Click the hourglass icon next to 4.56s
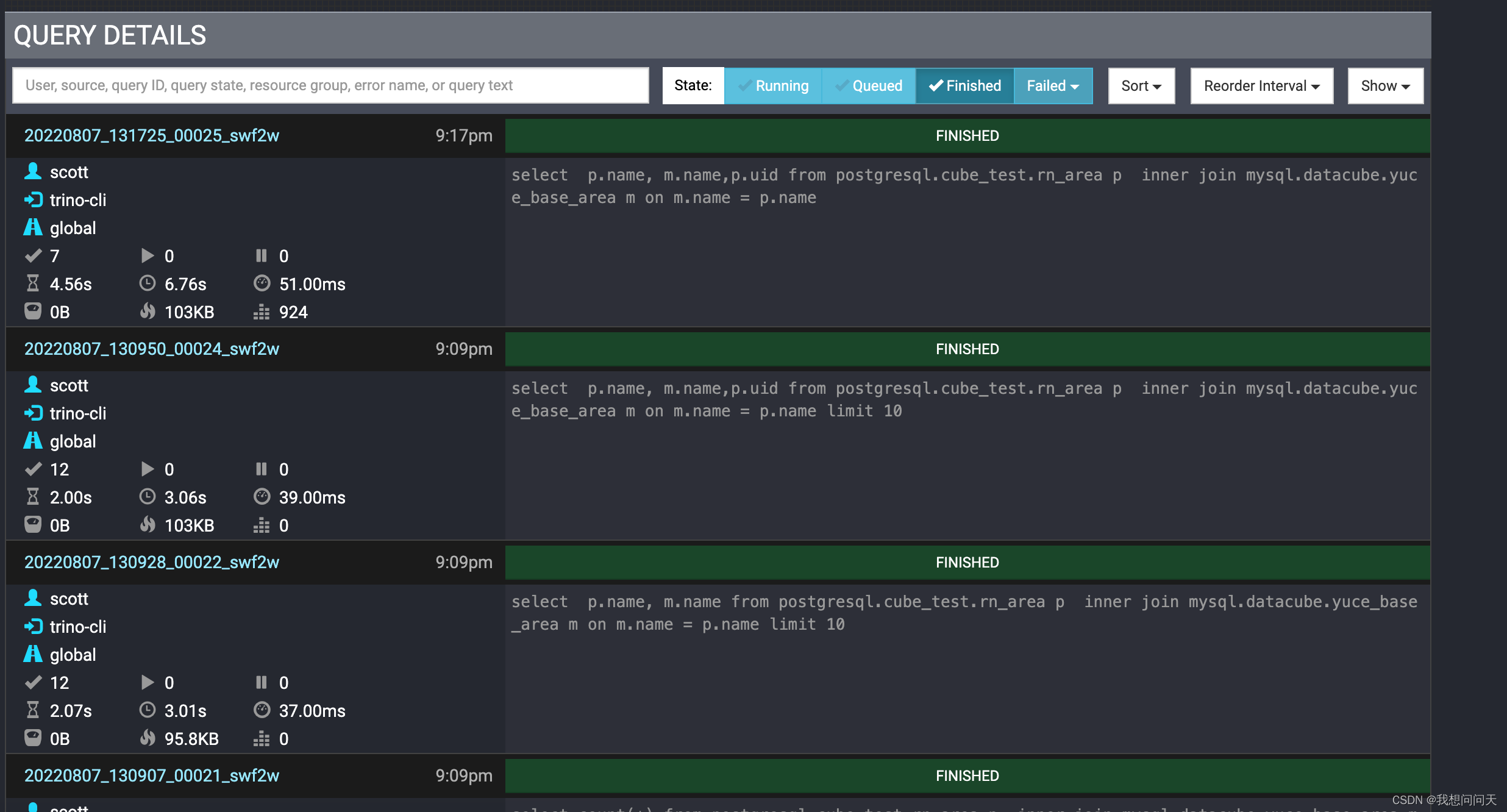The image size is (1507, 812). click(x=33, y=283)
